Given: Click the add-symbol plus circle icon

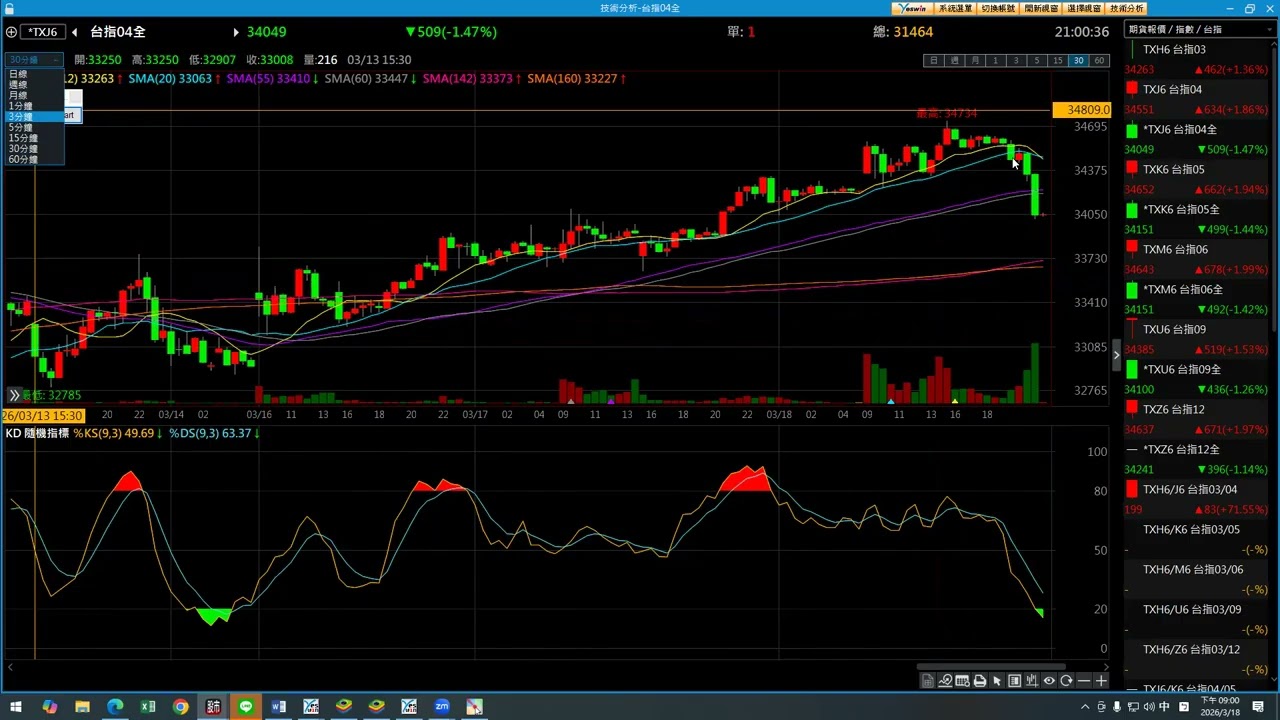Looking at the screenshot, I should coord(11,32).
